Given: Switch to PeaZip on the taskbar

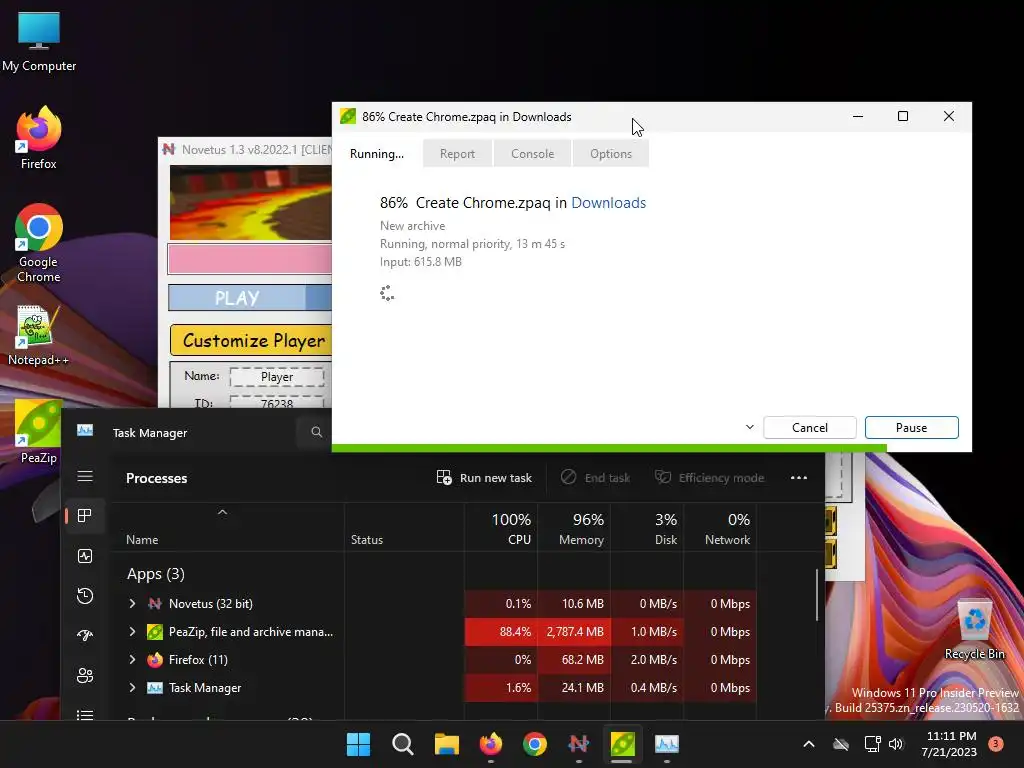Looking at the screenshot, I should click(x=622, y=744).
